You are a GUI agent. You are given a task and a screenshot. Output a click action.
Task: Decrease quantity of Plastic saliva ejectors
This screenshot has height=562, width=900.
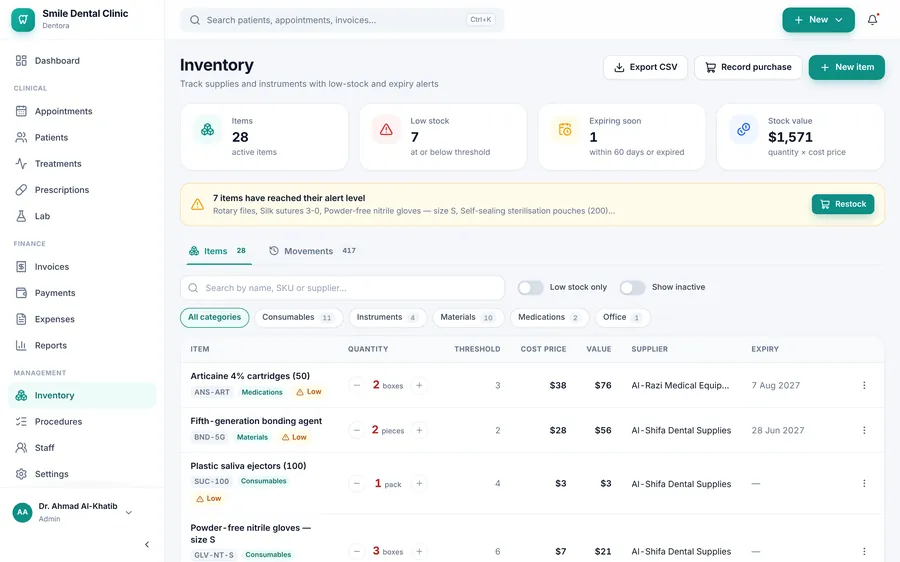[356, 483]
